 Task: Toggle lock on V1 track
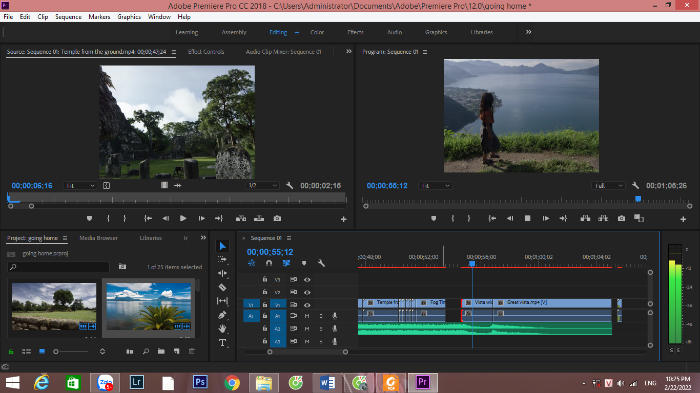[265, 305]
